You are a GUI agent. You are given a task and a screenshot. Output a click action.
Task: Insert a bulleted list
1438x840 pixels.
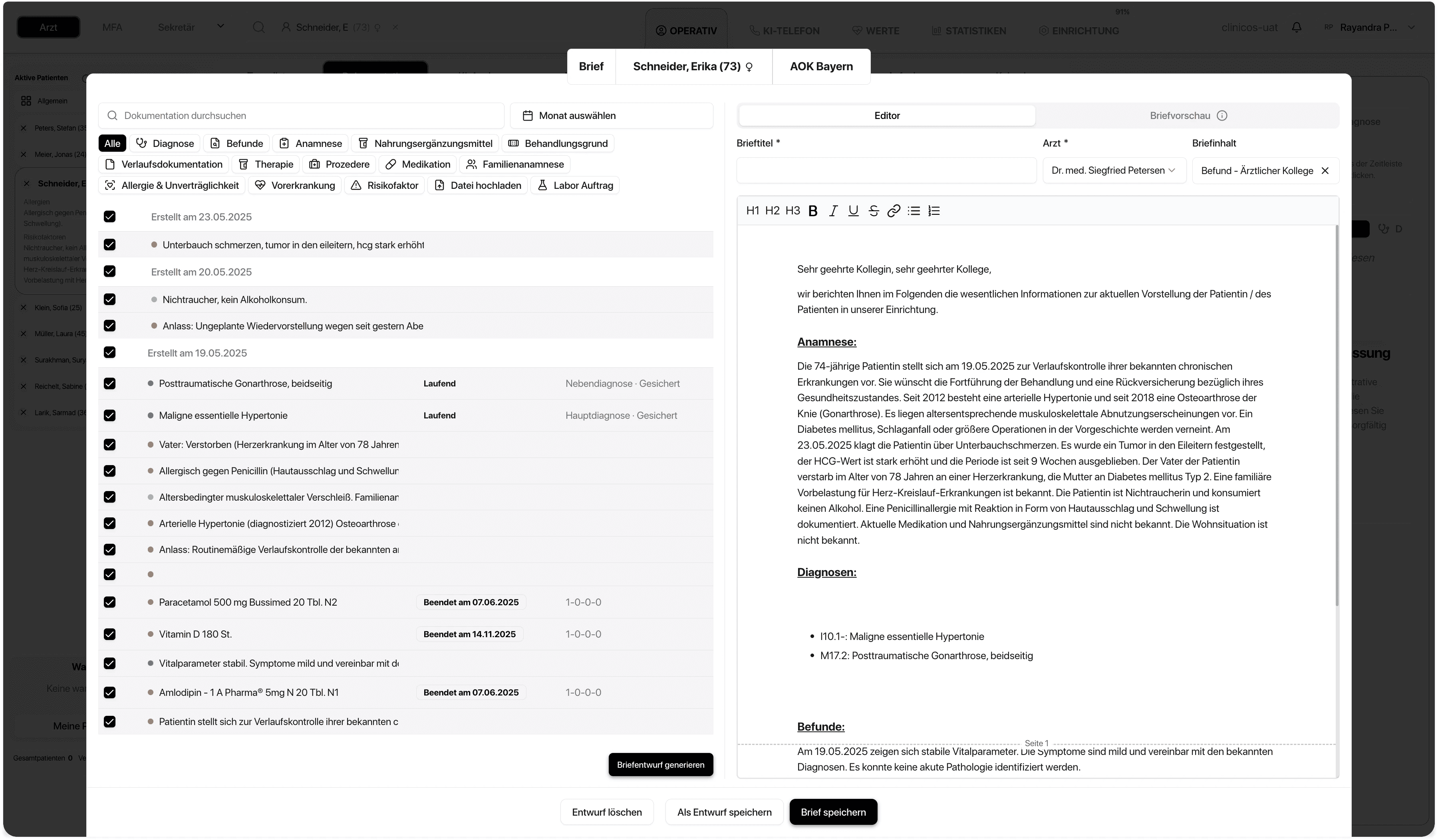914,211
